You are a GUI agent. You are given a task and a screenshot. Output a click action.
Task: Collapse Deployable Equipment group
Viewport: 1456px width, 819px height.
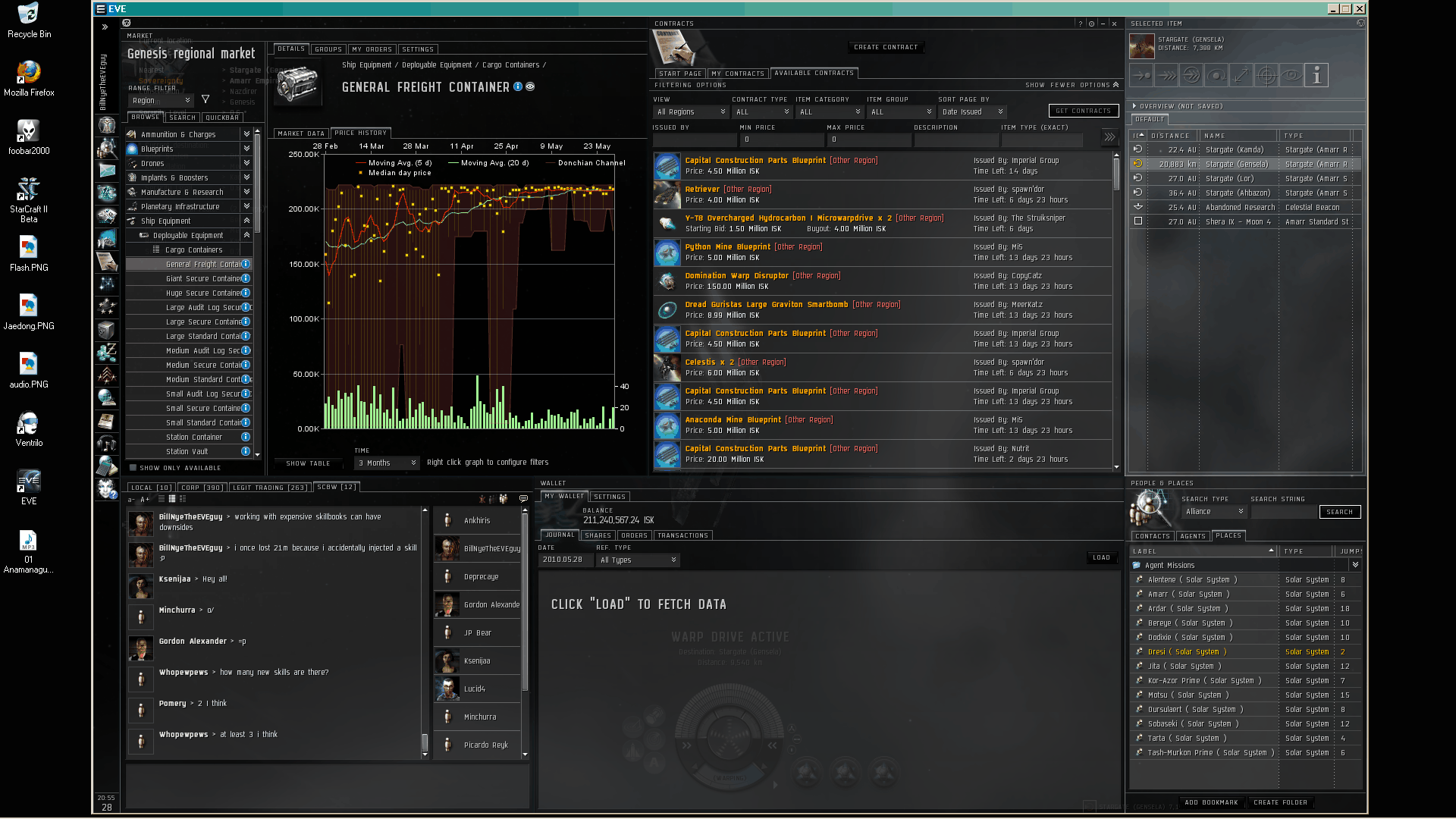[246, 235]
